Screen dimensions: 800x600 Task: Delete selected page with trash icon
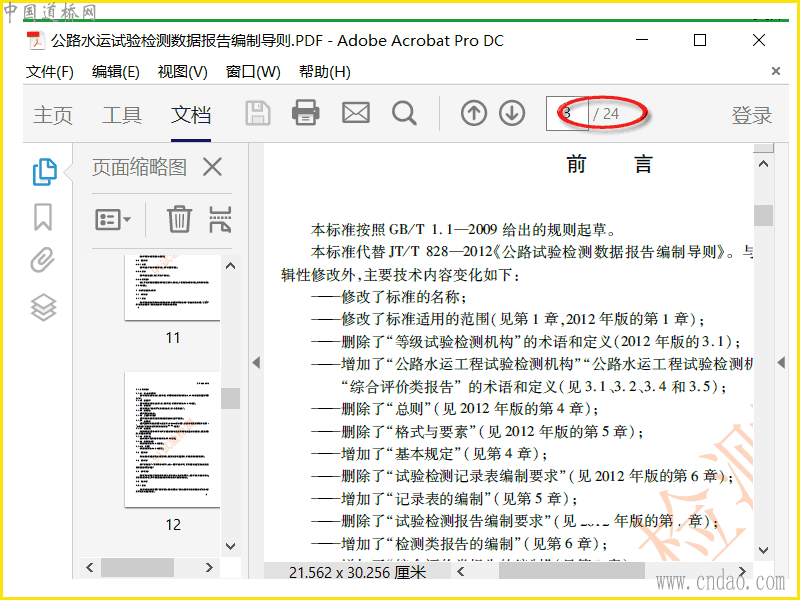pos(179,219)
